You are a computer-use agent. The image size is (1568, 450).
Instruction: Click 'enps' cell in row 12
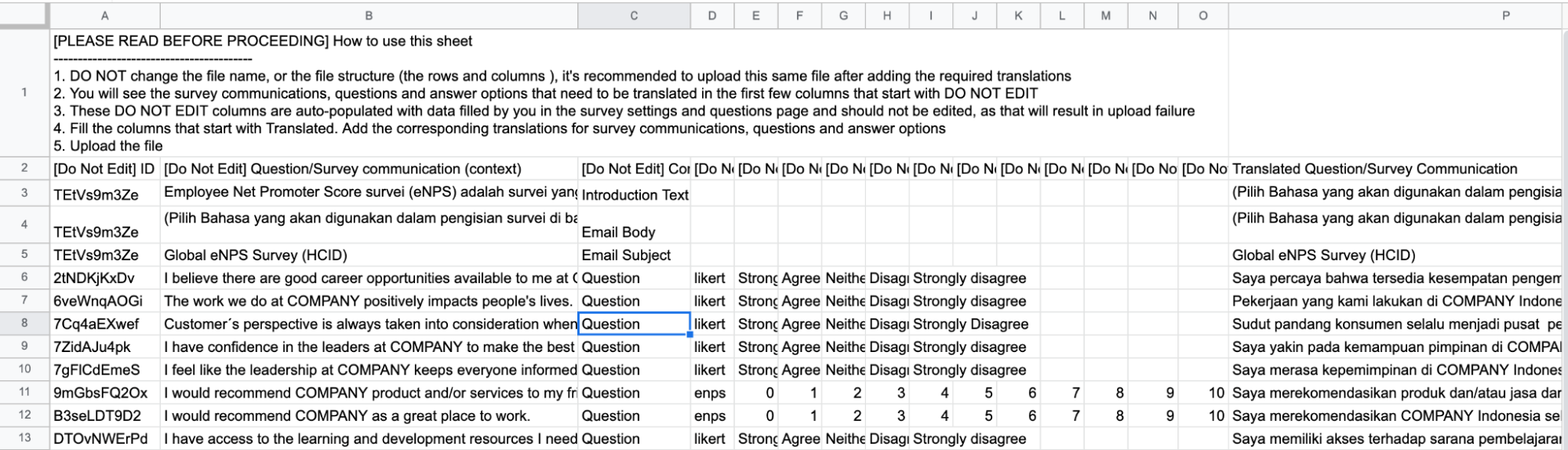[712, 416]
